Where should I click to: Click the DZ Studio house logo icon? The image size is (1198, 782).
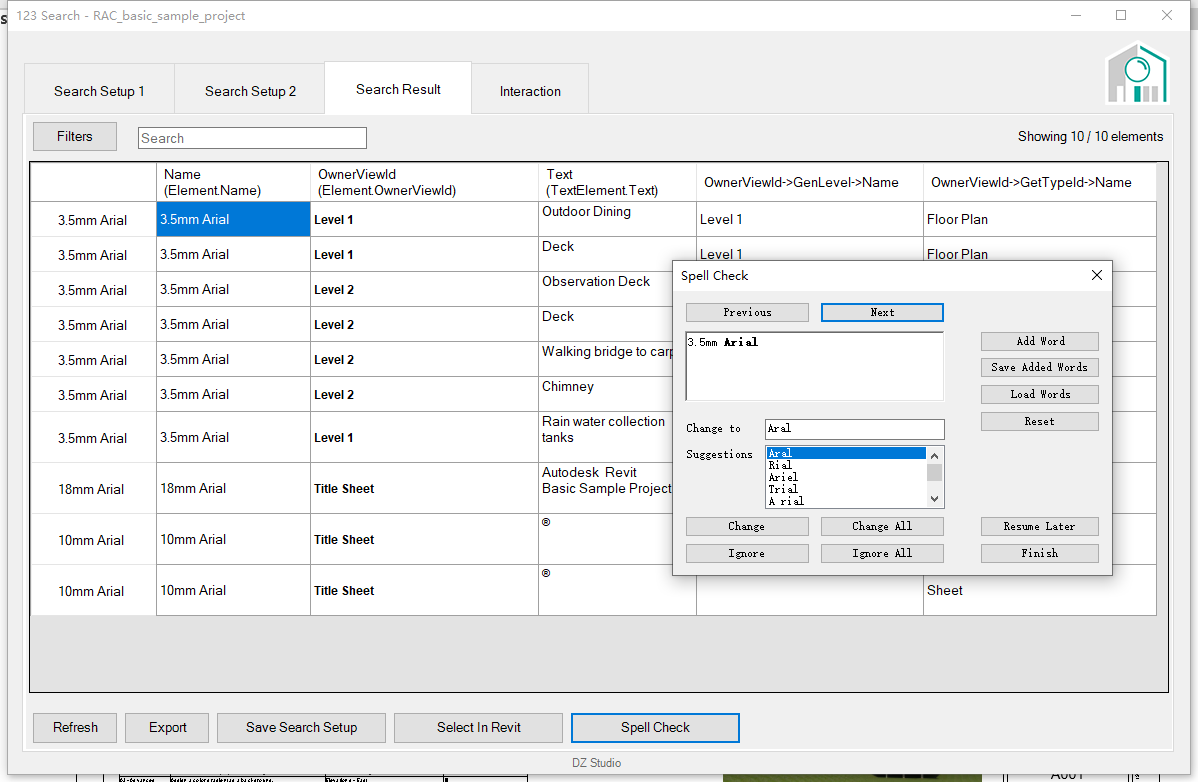pos(1136,73)
